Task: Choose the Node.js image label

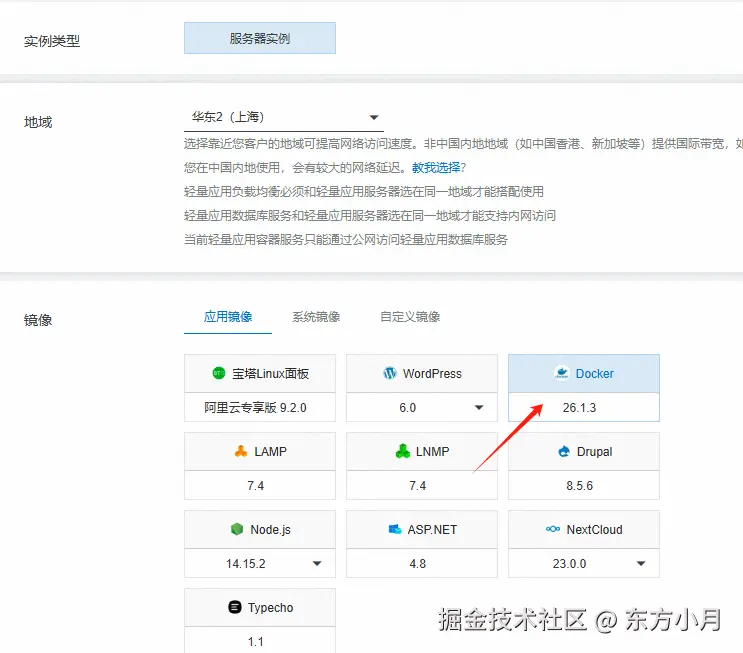Action: click(271, 529)
